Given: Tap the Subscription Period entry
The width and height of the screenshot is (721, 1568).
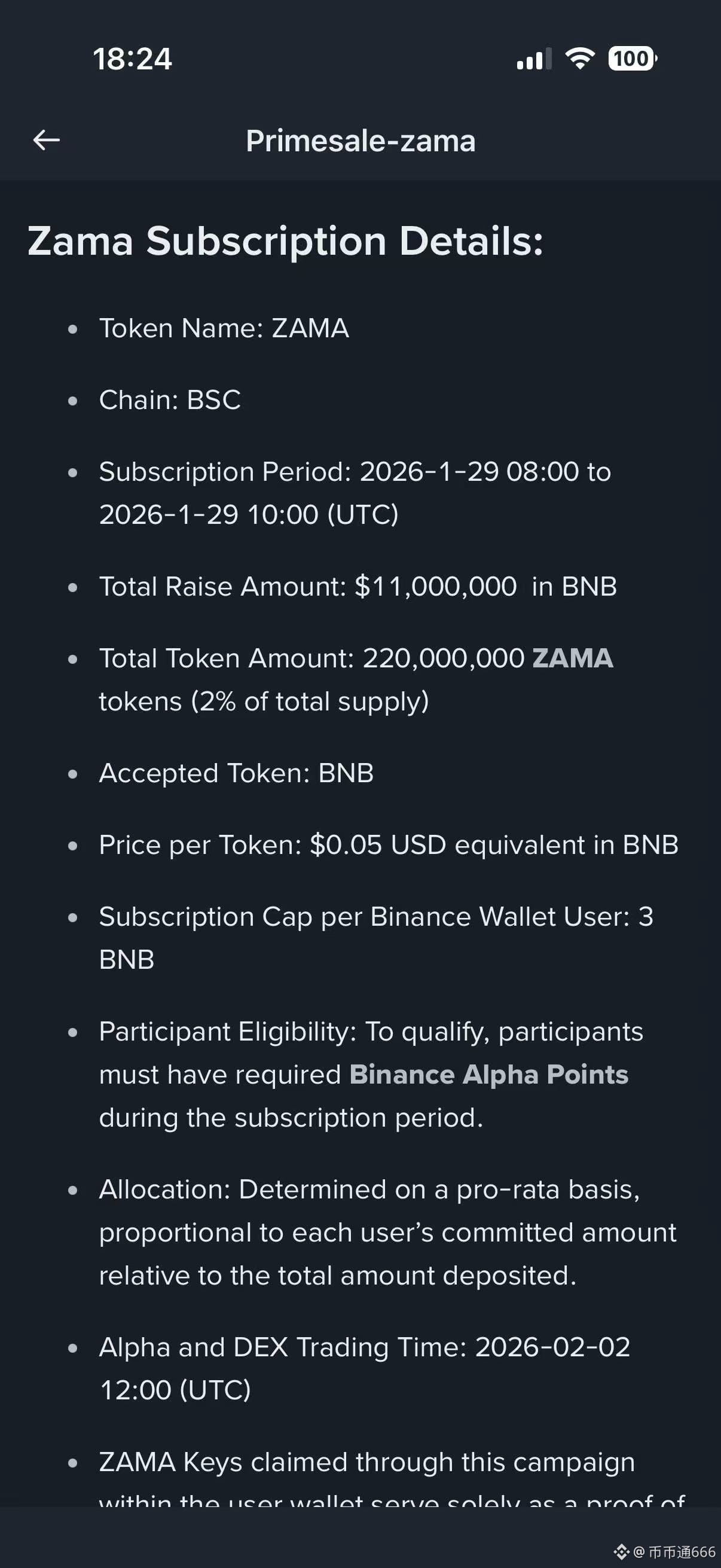Looking at the screenshot, I should tap(355, 493).
